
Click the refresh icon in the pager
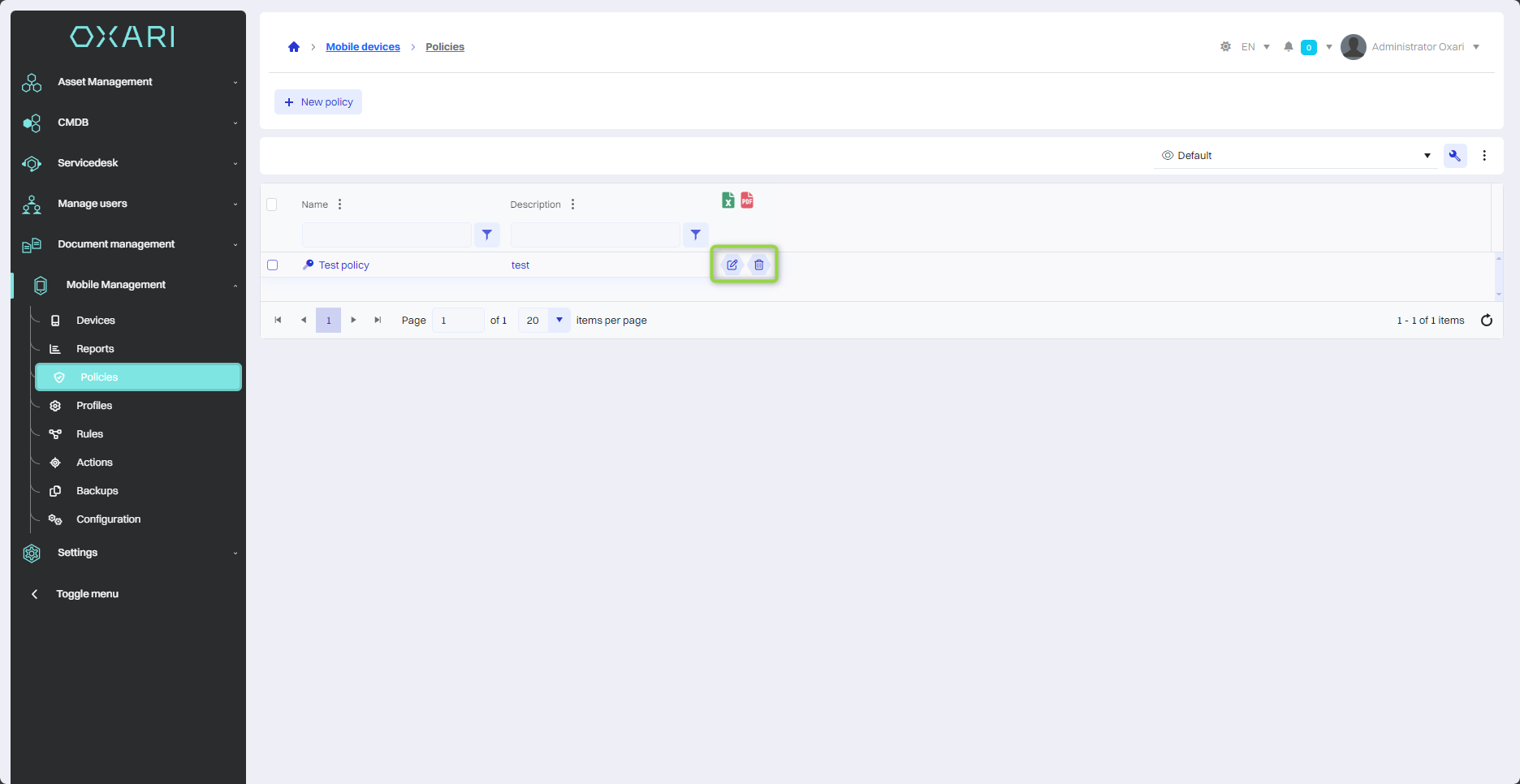1486,321
